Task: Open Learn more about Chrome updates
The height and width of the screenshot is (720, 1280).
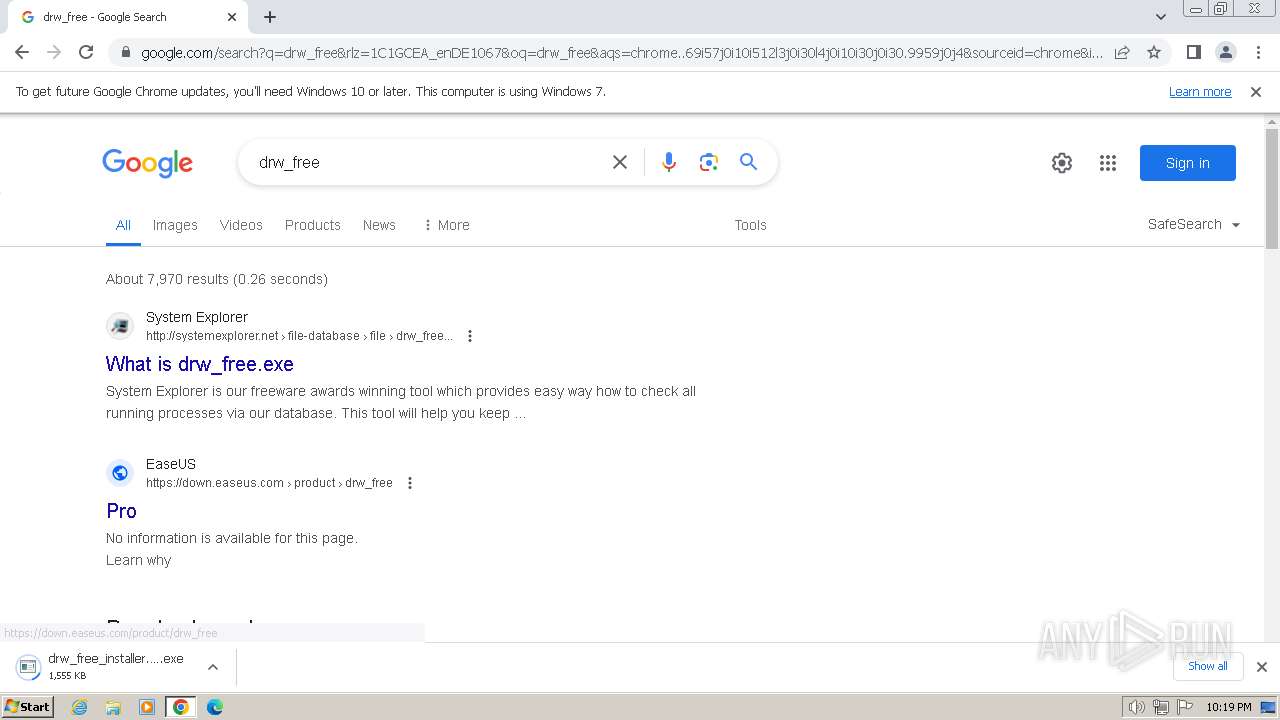Action: click(x=1200, y=91)
